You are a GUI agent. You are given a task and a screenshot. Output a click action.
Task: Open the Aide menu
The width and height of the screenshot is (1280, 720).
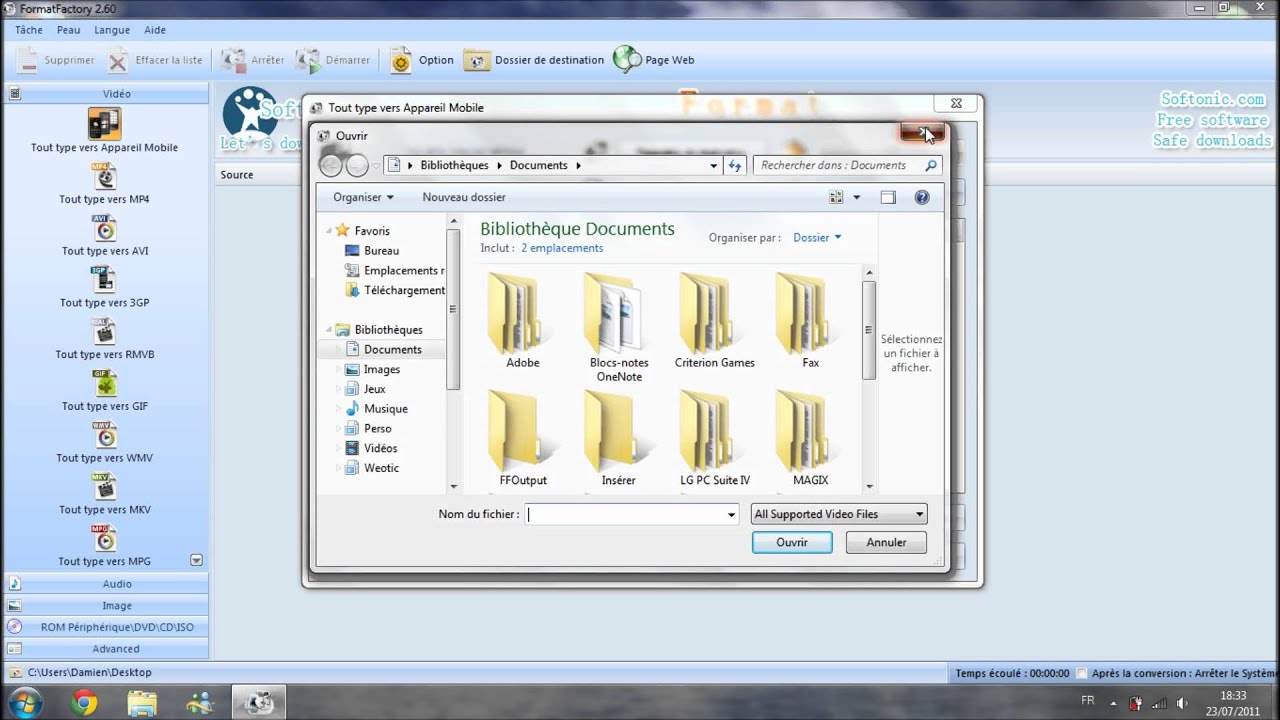155,30
